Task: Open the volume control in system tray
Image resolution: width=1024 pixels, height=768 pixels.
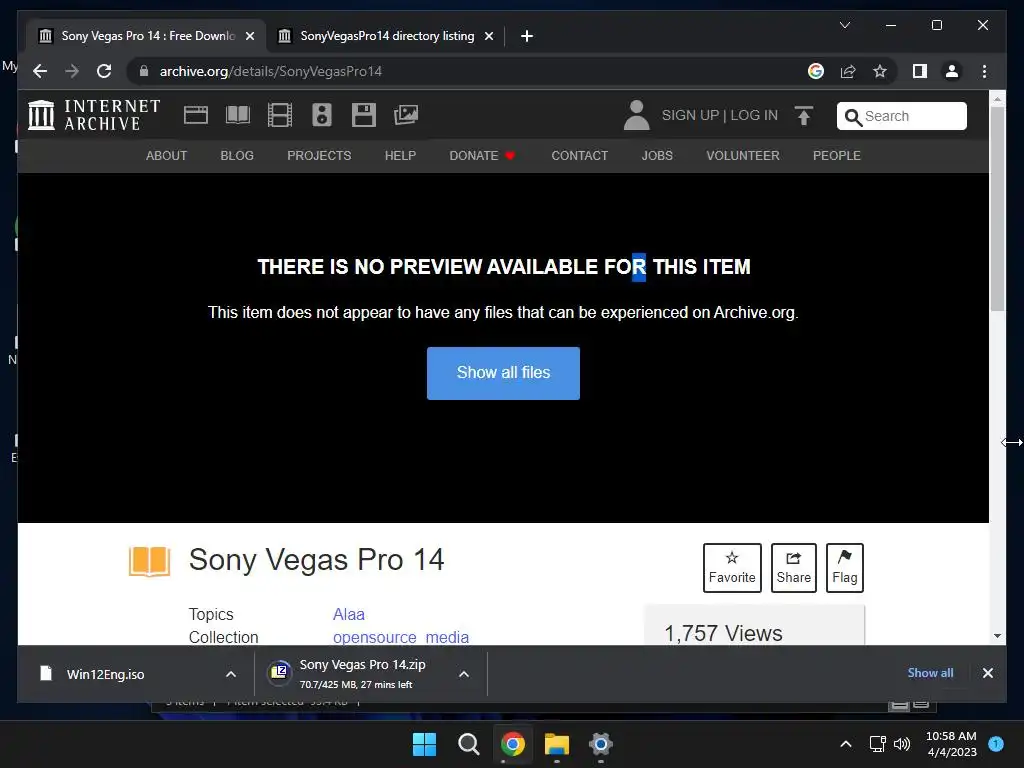Action: tap(902, 744)
